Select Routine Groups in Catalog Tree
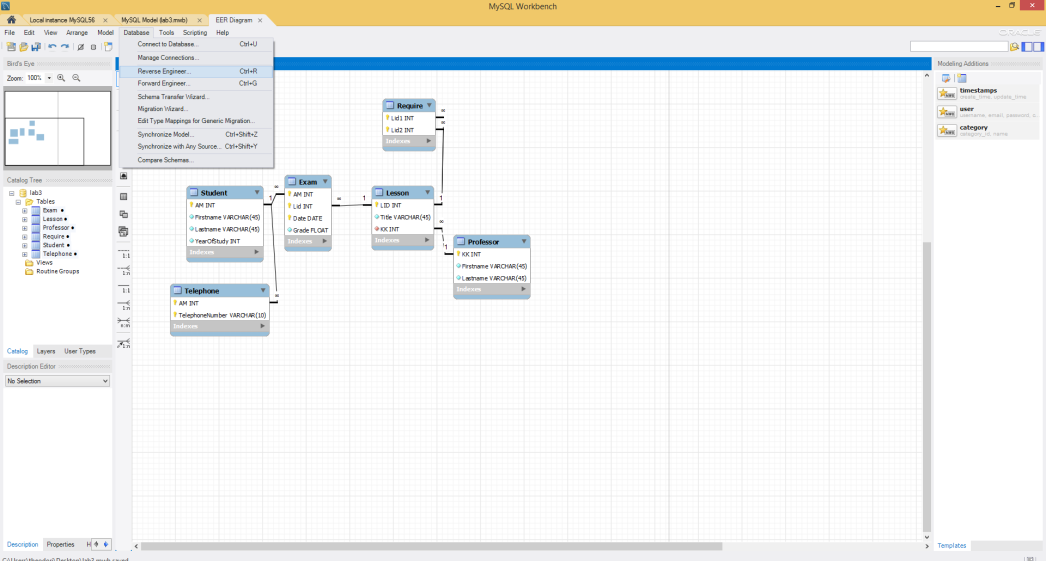The width and height of the screenshot is (1046, 561). tap(57, 271)
